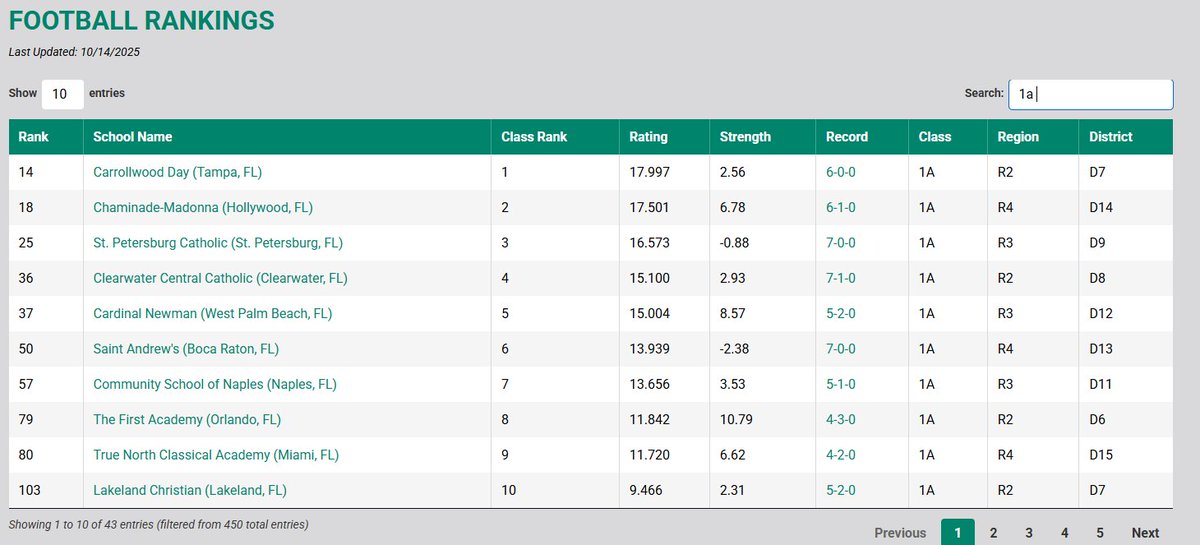Viewport: 1200px width, 545px height.
Task: Click the showing entries summary text
Action: coord(158,524)
